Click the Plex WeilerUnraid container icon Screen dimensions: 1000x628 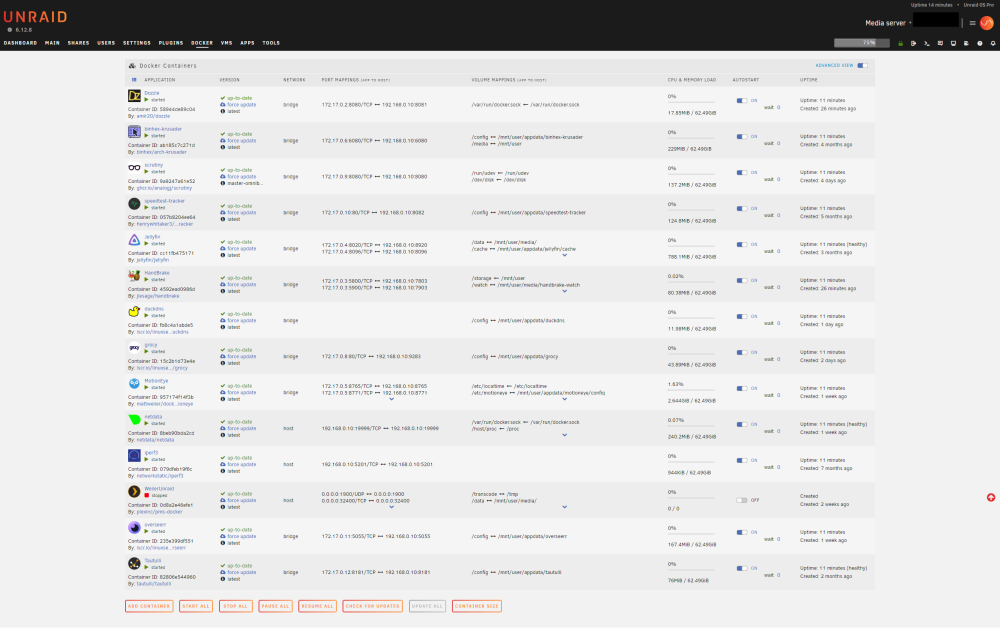[x=134, y=492]
